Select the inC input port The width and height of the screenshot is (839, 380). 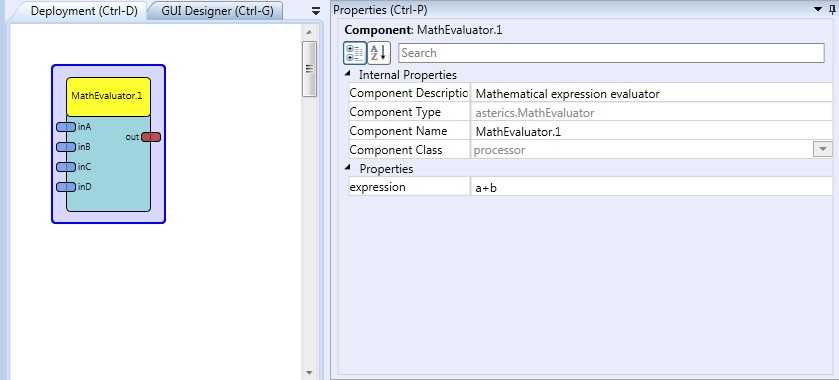[x=66, y=167]
